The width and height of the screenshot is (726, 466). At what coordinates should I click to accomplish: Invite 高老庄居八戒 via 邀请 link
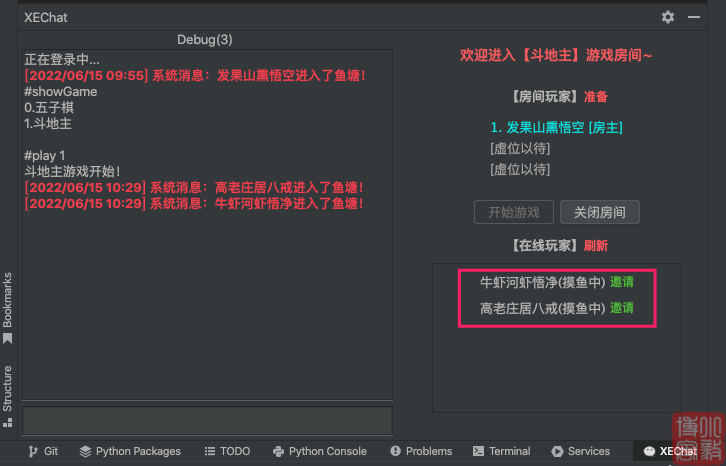(x=621, y=308)
